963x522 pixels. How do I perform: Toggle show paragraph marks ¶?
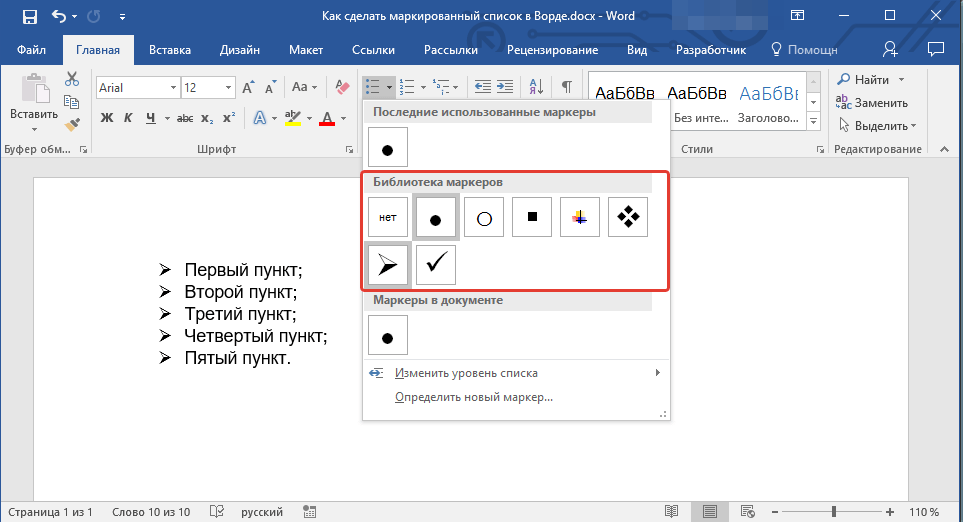(567, 87)
